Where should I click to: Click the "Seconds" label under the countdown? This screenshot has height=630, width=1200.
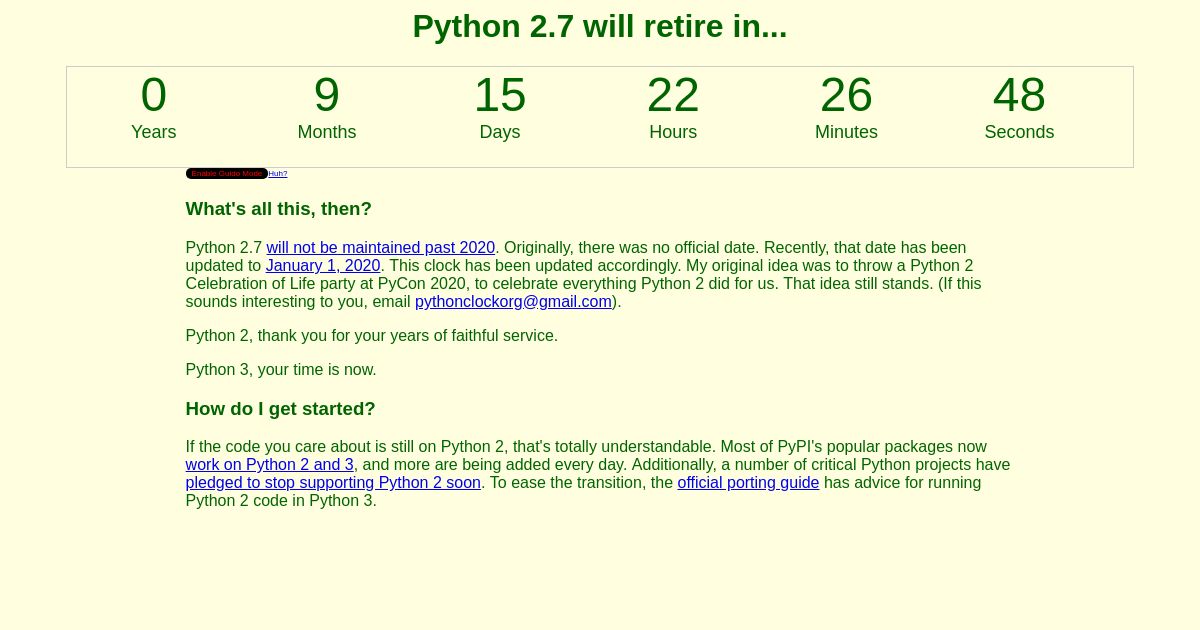coord(1019,132)
